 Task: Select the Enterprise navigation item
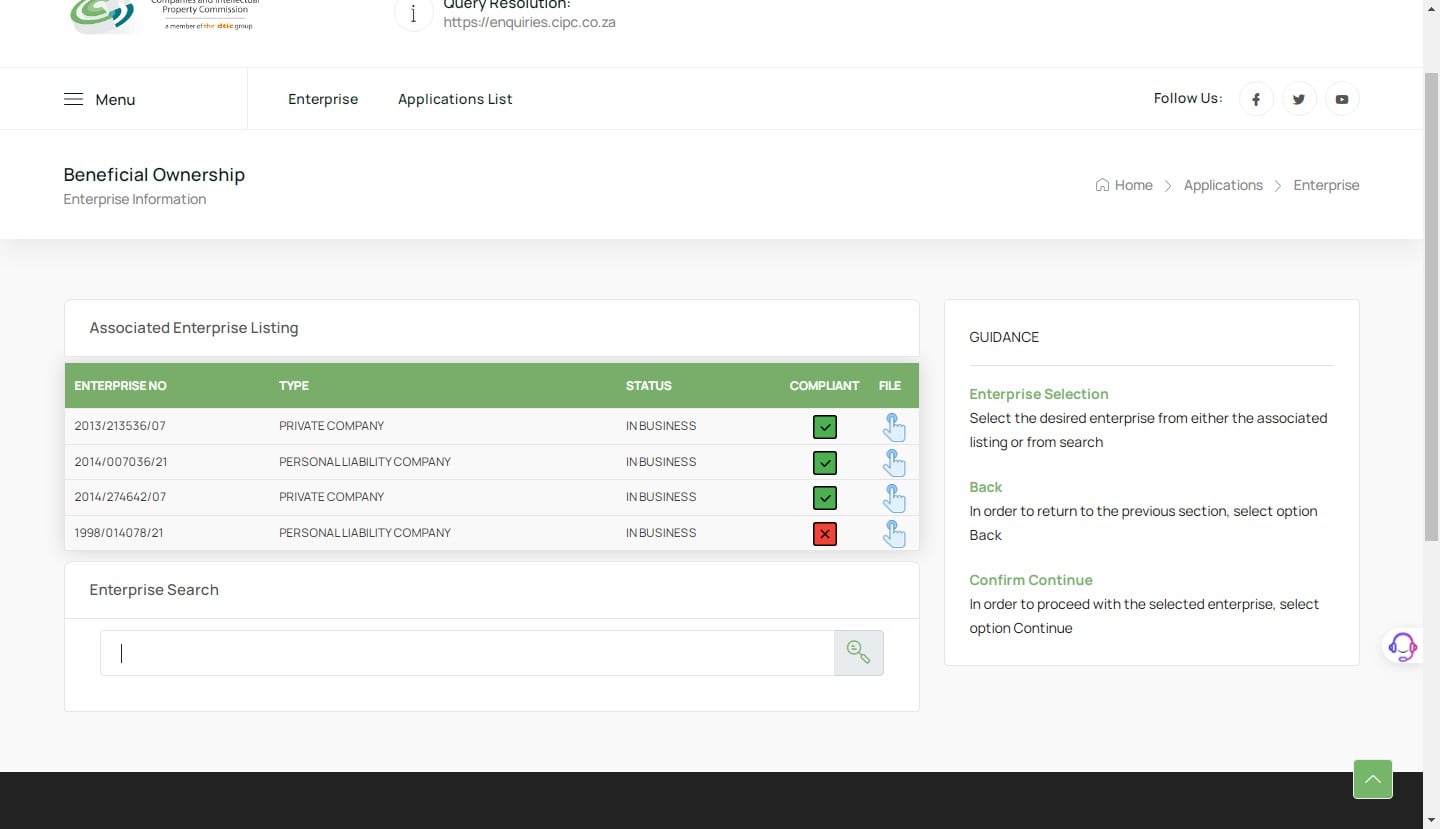(x=323, y=98)
